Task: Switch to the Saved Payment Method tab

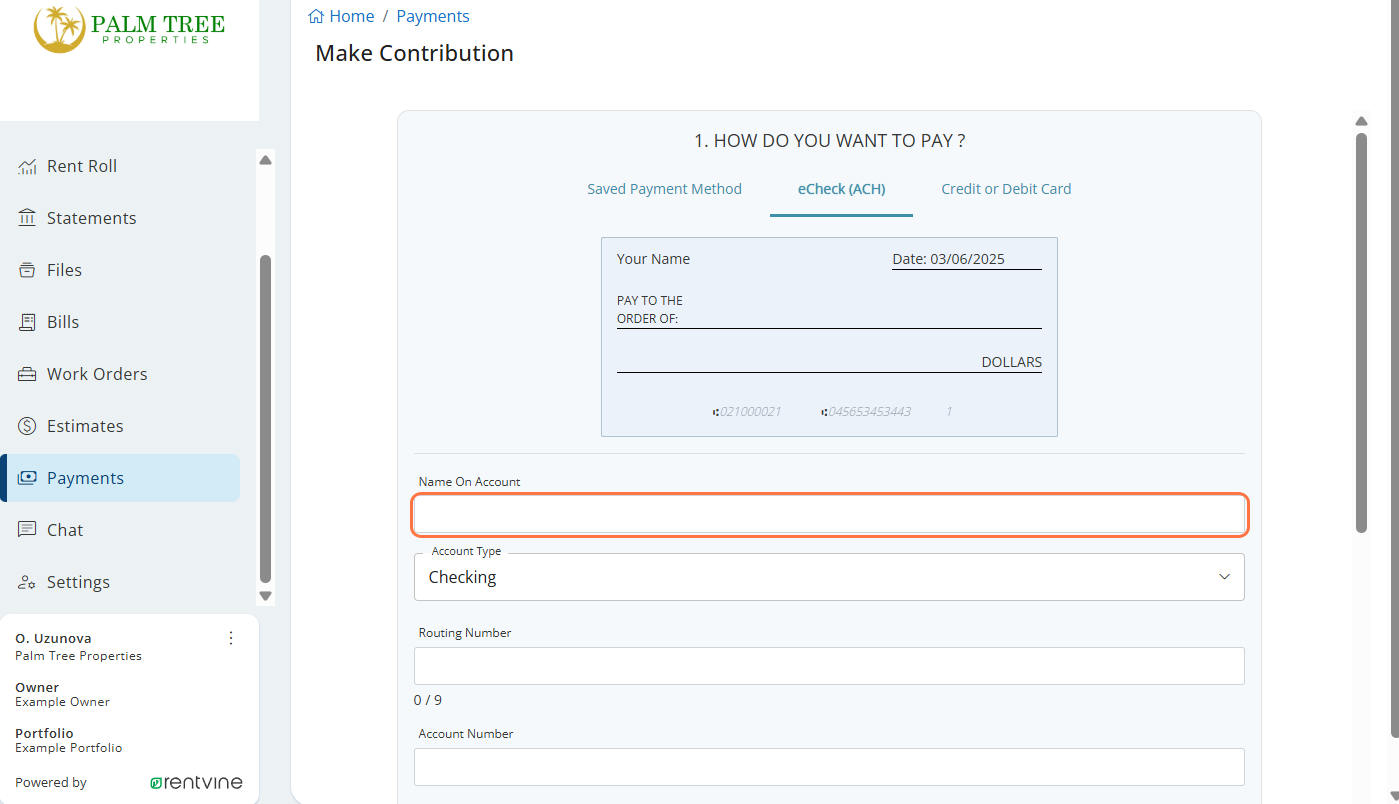Action: pyautogui.click(x=664, y=188)
